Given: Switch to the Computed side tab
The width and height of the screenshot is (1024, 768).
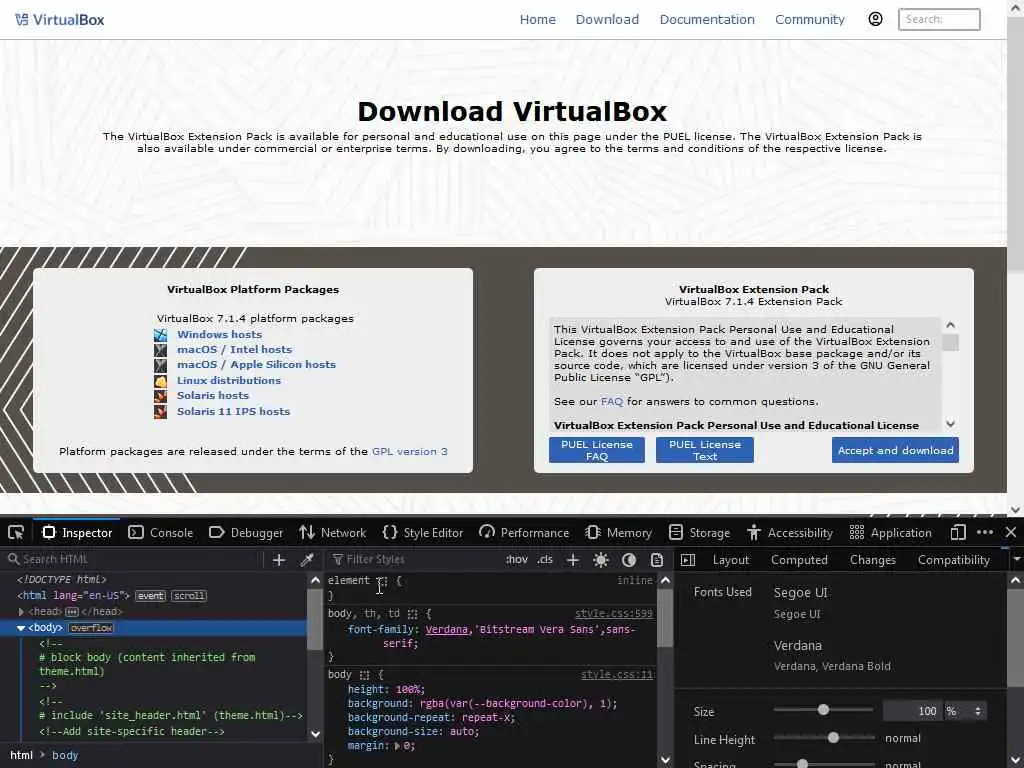Looking at the screenshot, I should (x=799, y=560).
